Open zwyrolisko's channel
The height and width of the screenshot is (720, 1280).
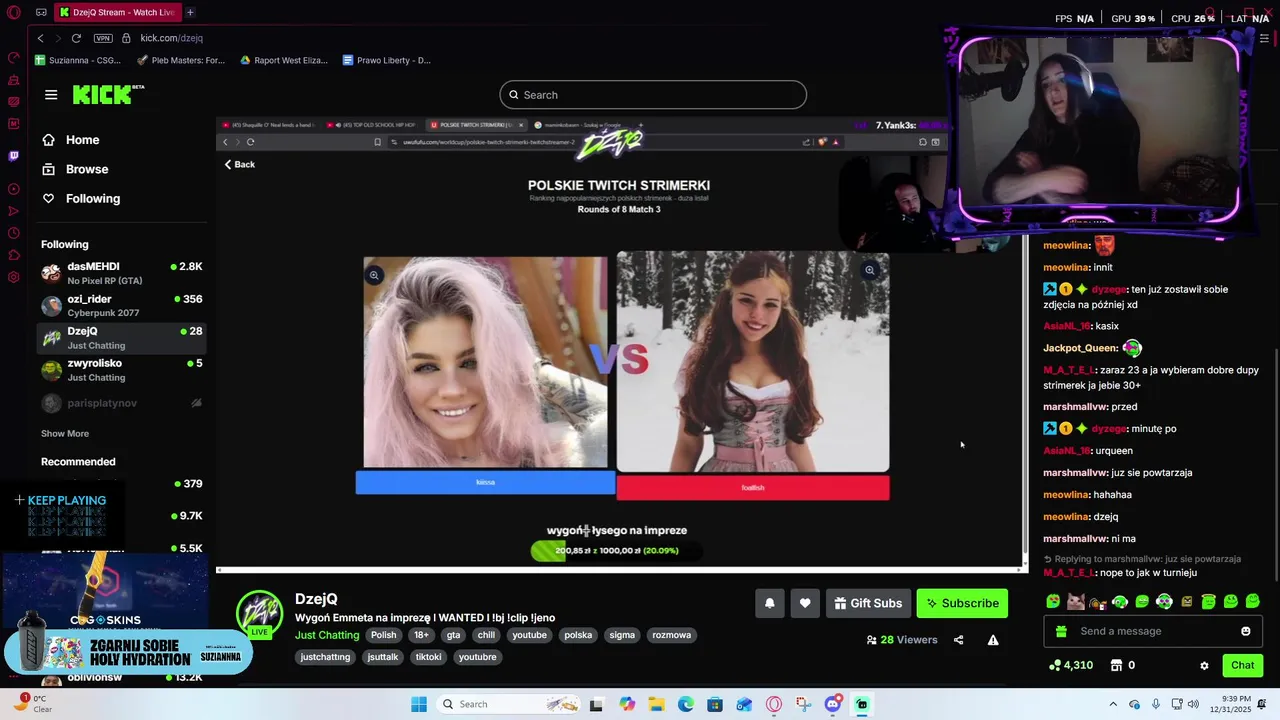[x=121, y=370]
